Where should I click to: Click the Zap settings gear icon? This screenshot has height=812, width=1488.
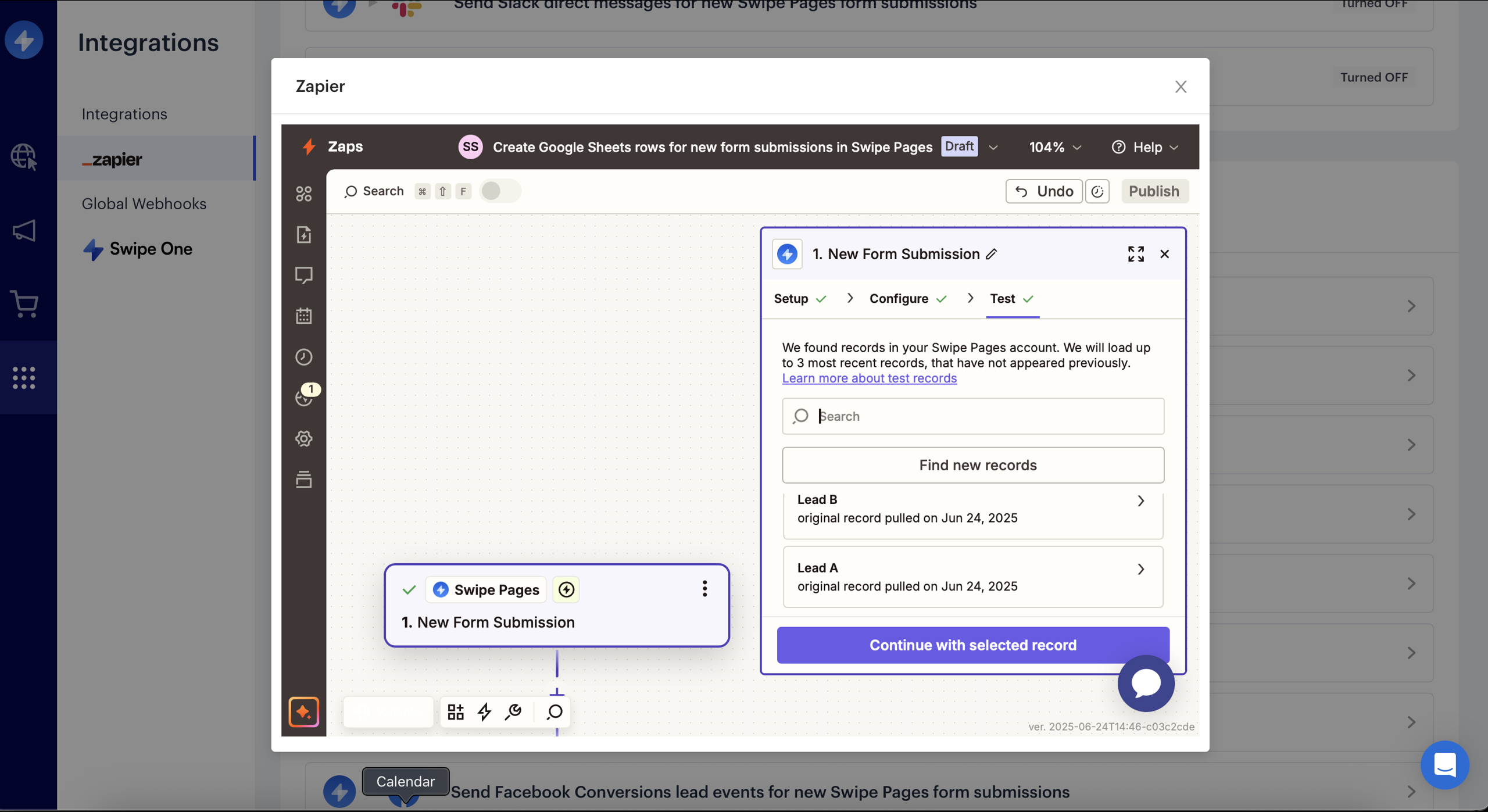[x=303, y=438]
